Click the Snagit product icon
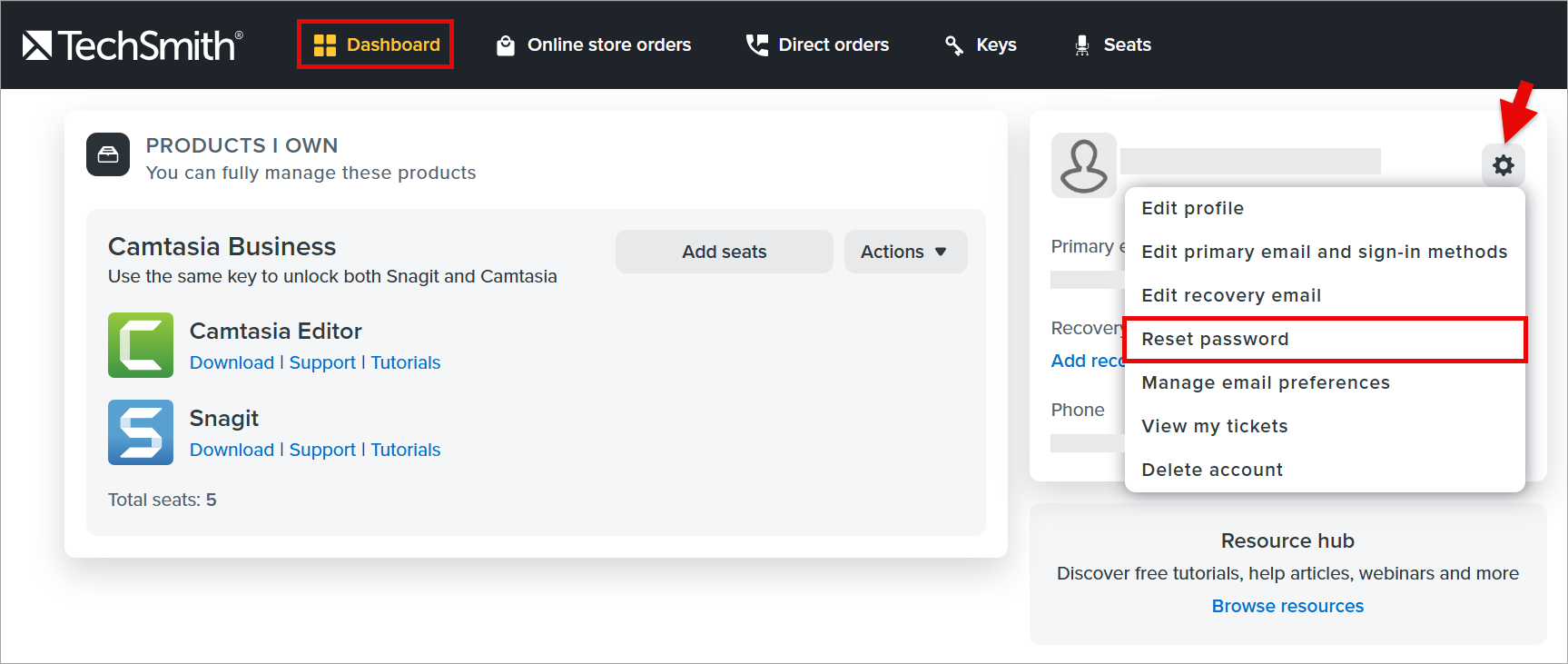The image size is (1568, 664). (x=141, y=432)
